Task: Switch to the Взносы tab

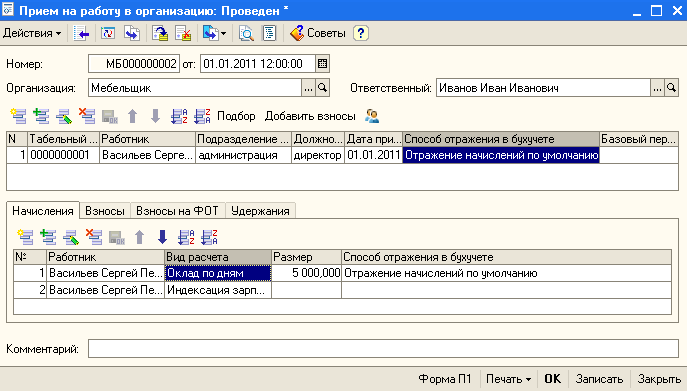Action: [105, 211]
